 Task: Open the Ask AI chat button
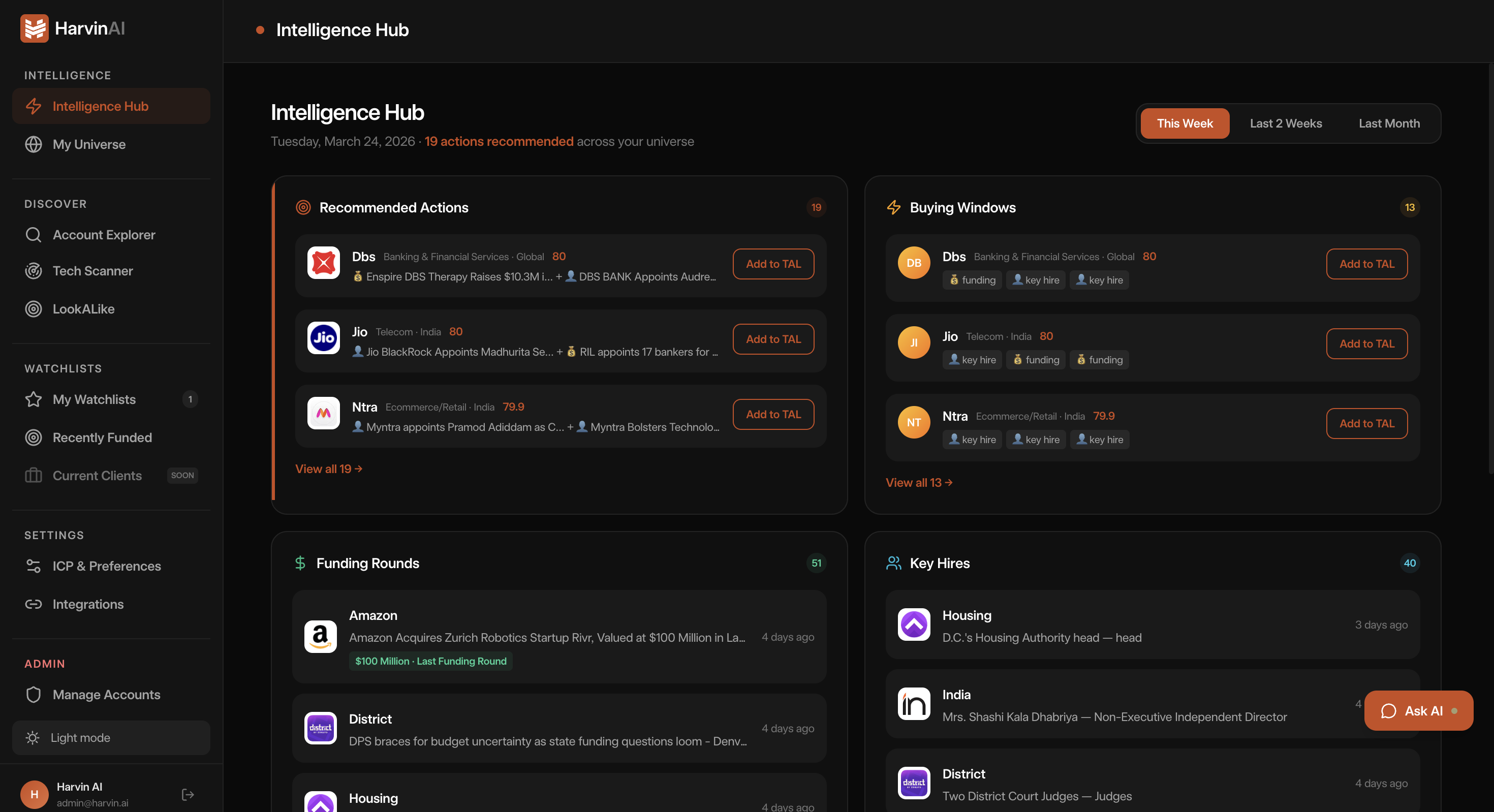(1419, 711)
